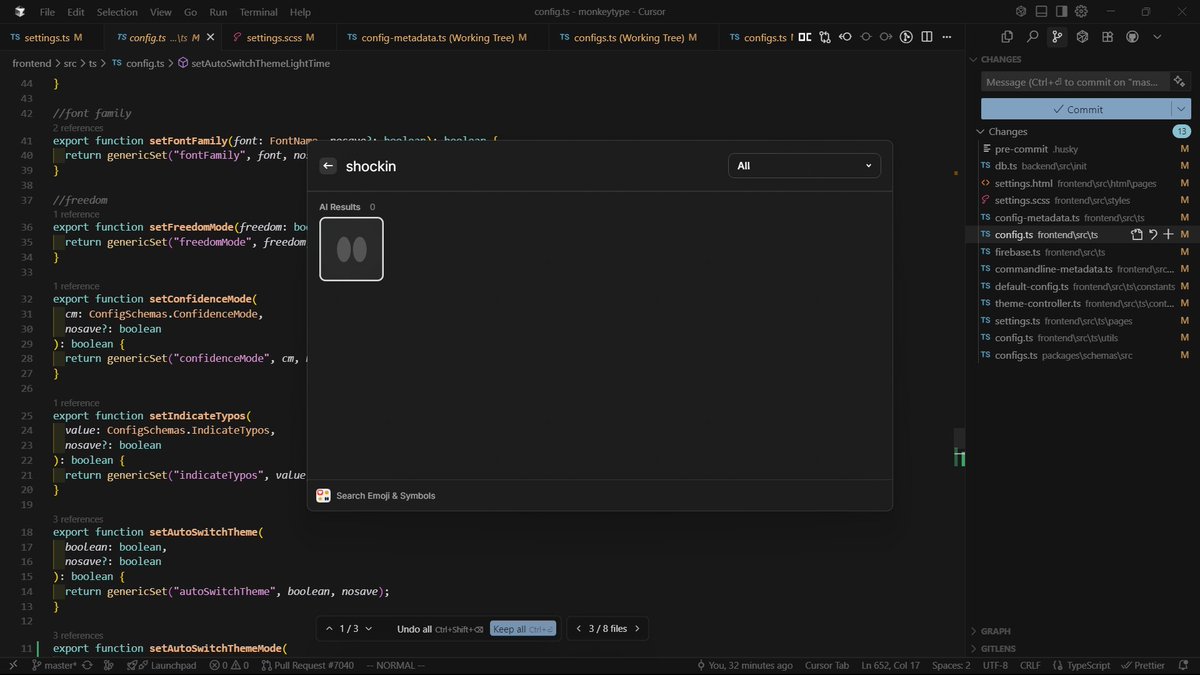Click the 'frontend' breadcrumb segment

click(x=31, y=63)
